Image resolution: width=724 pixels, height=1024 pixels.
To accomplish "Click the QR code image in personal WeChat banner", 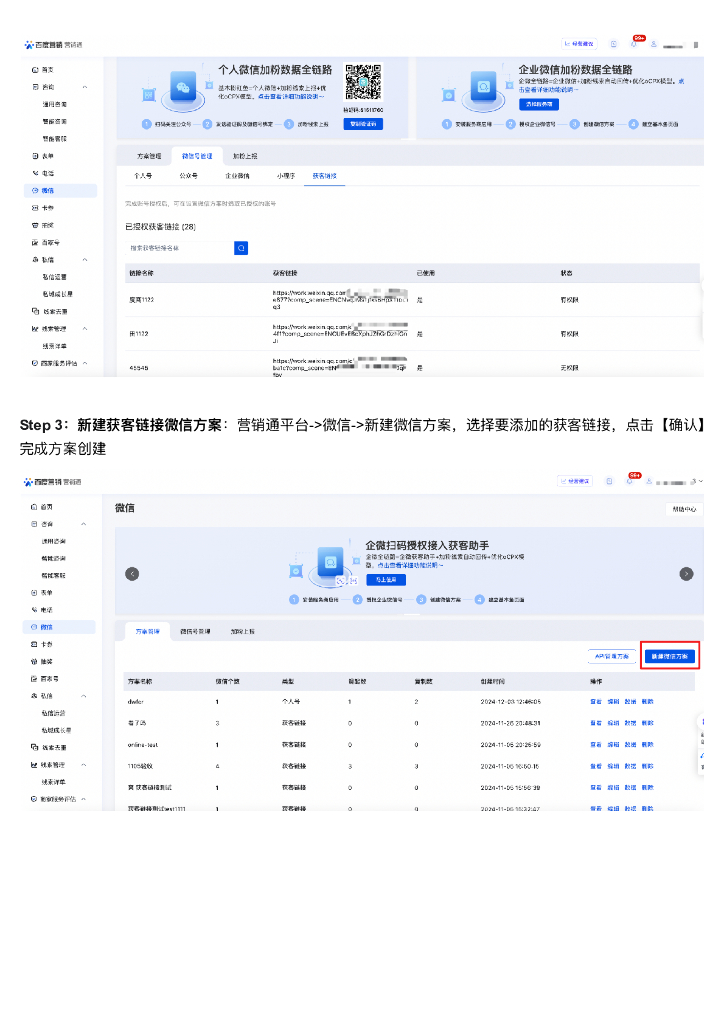I will (x=362, y=82).
